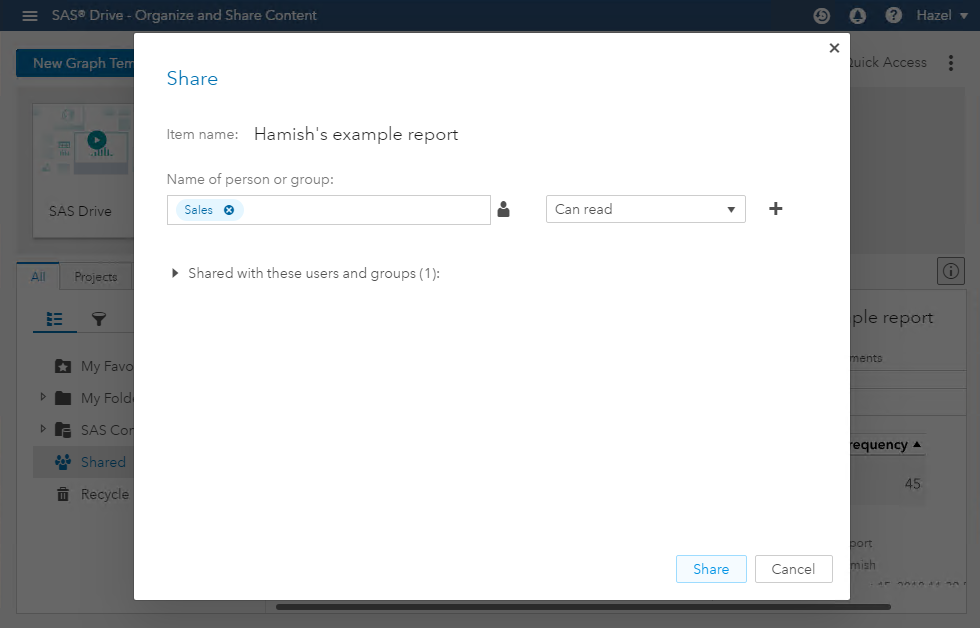Expand the My Folder tree node
Screen dimensions: 980x628
(x=43, y=397)
